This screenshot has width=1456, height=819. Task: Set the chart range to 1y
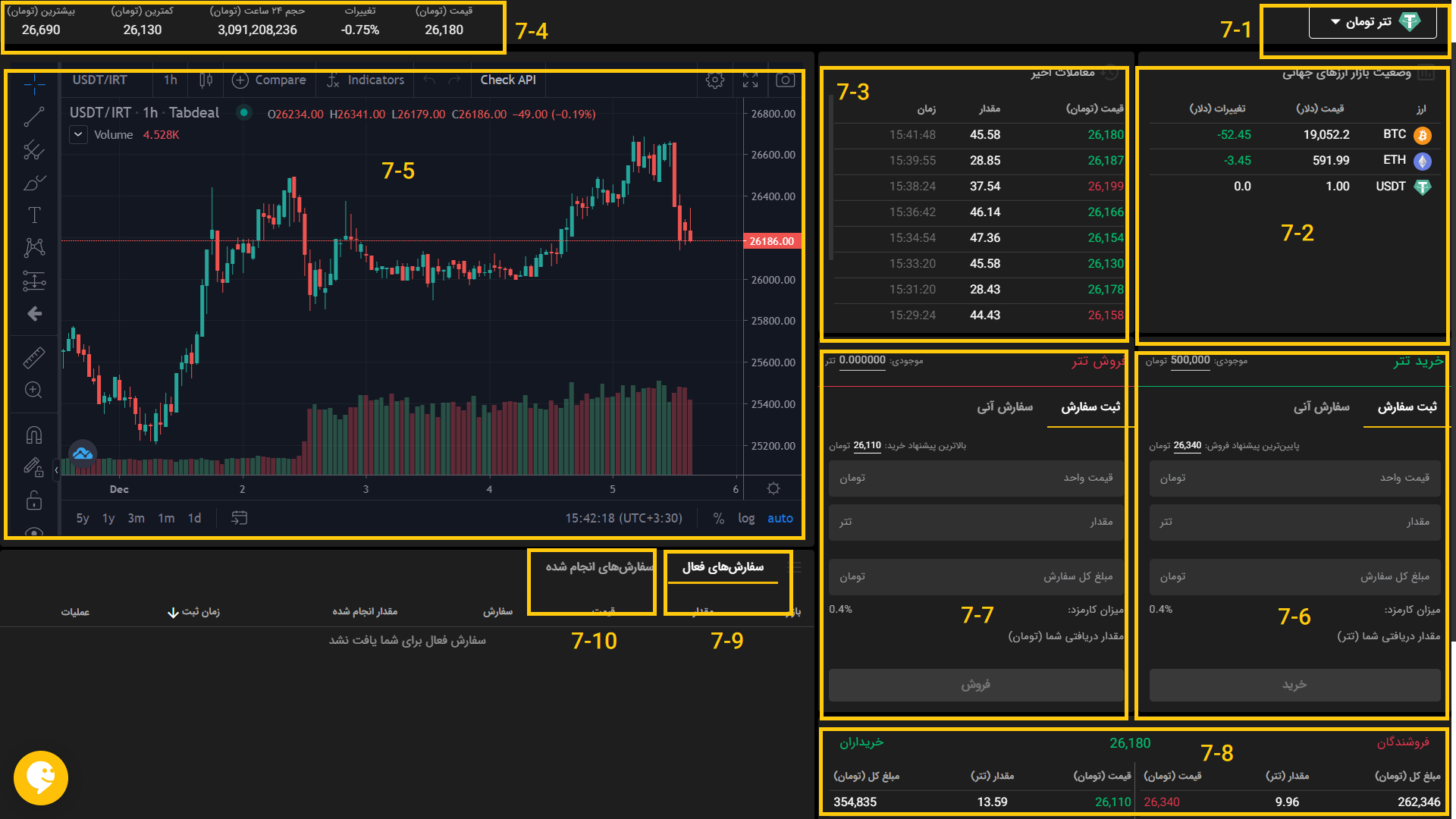pos(108,518)
